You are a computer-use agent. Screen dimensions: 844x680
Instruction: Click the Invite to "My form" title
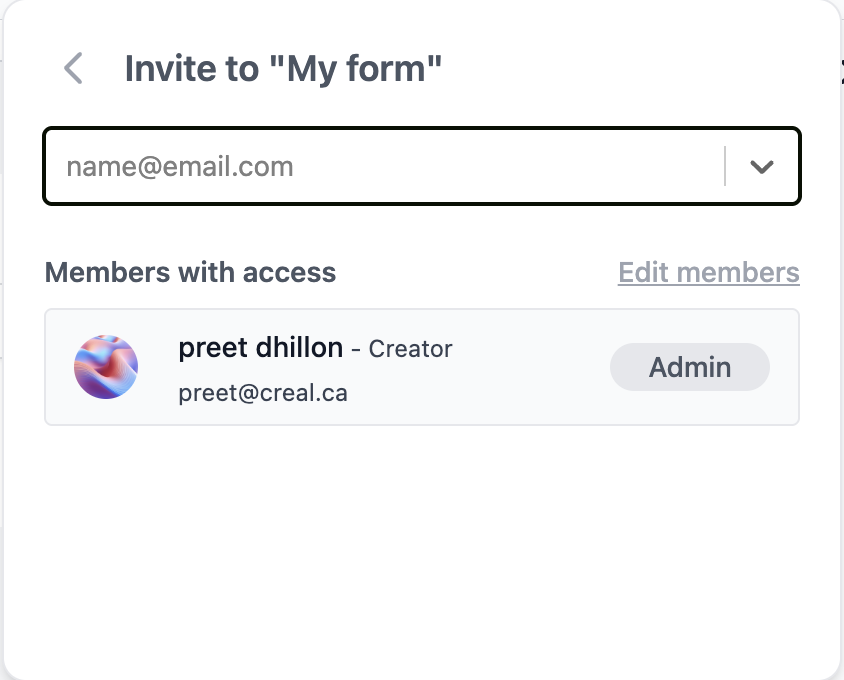coord(283,69)
